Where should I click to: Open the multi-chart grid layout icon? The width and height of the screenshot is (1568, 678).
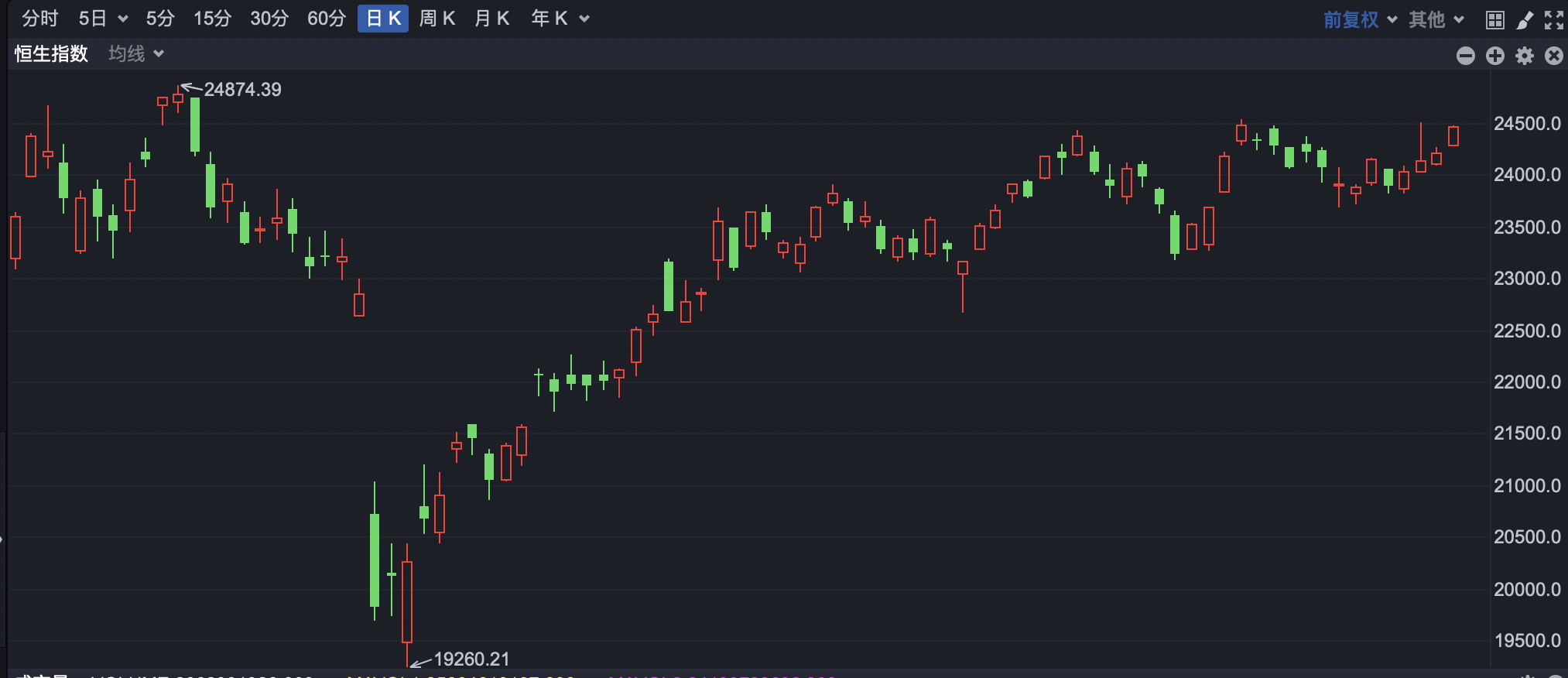(1495, 19)
